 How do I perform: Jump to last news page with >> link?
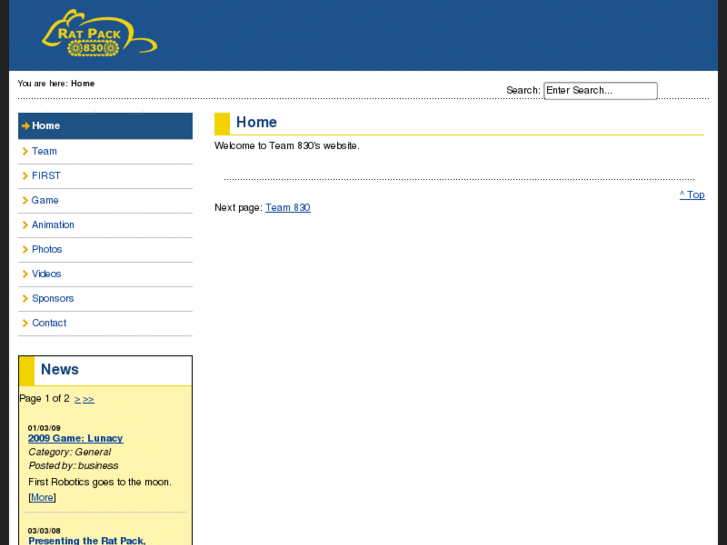(x=89, y=399)
